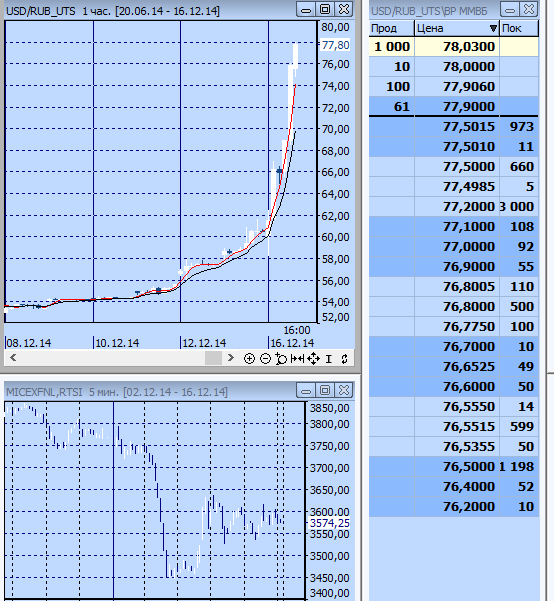Minimize the USD/RUB_UTS chart window
This screenshot has height=601, width=554.
tap(306, 10)
